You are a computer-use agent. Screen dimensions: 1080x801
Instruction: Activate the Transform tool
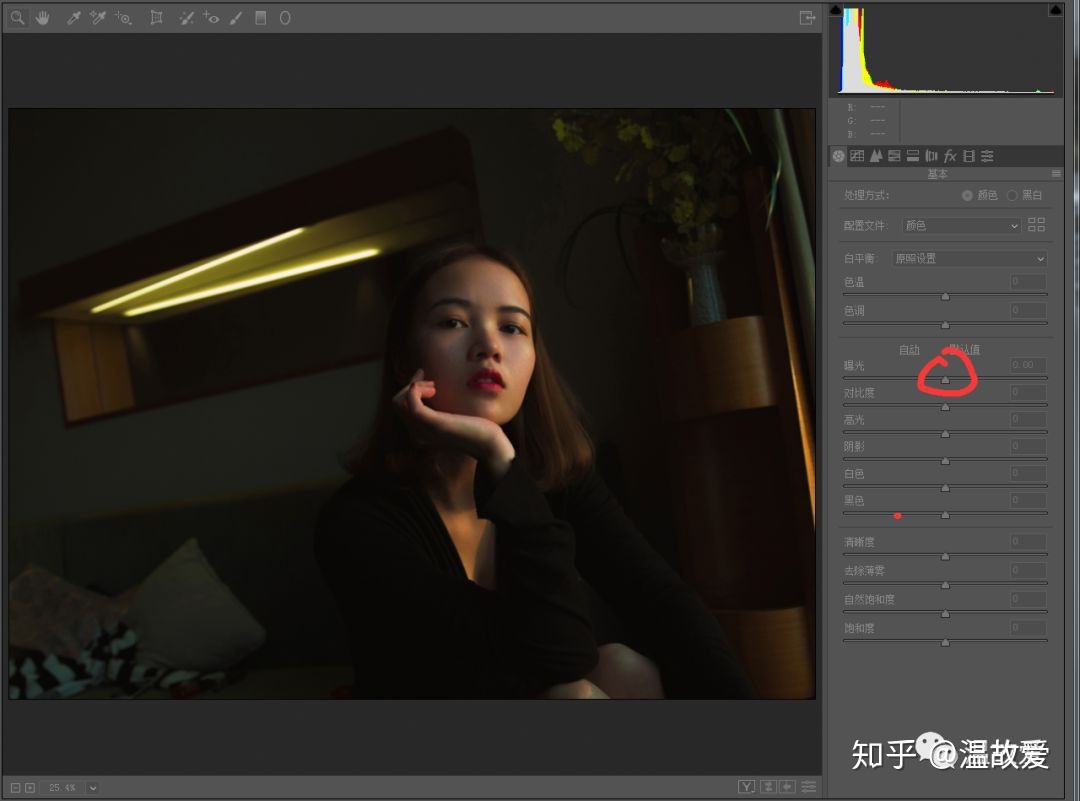tap(156, 18)
